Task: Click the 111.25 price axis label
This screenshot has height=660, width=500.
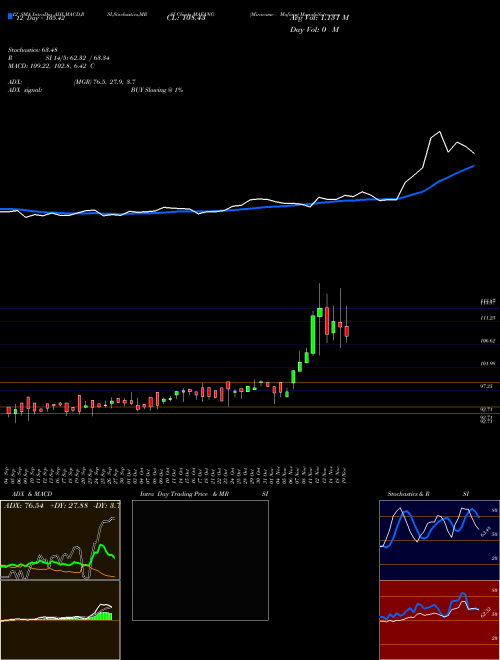Action: point(487,318)
